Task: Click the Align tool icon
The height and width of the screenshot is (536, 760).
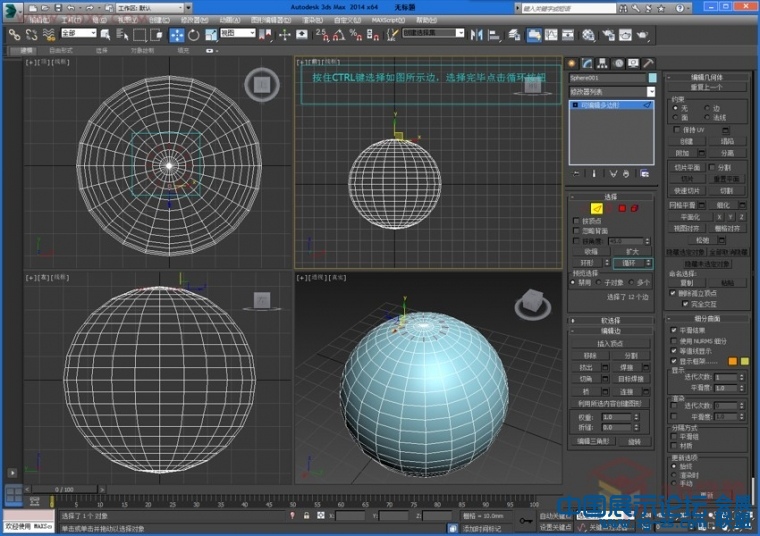Action: 494,35
